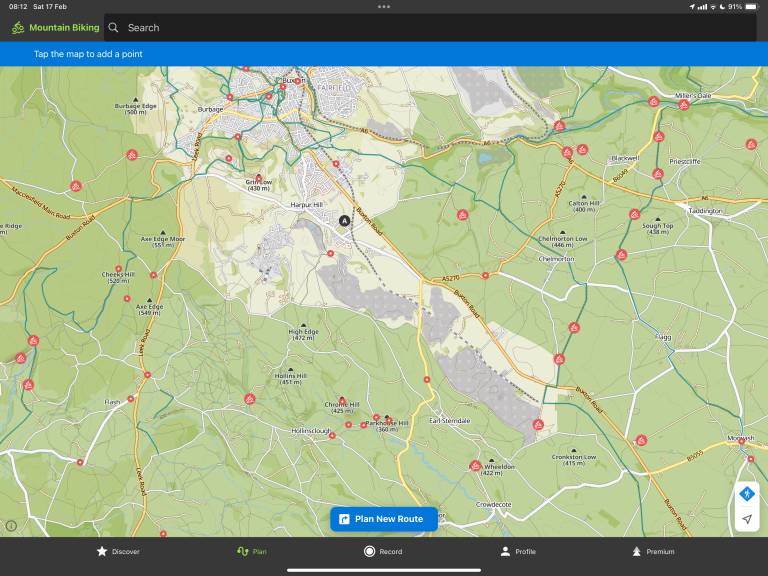768x576 pixels.
Task: Click the three-dot multitasking menu at top
Action: pos(384,6)
